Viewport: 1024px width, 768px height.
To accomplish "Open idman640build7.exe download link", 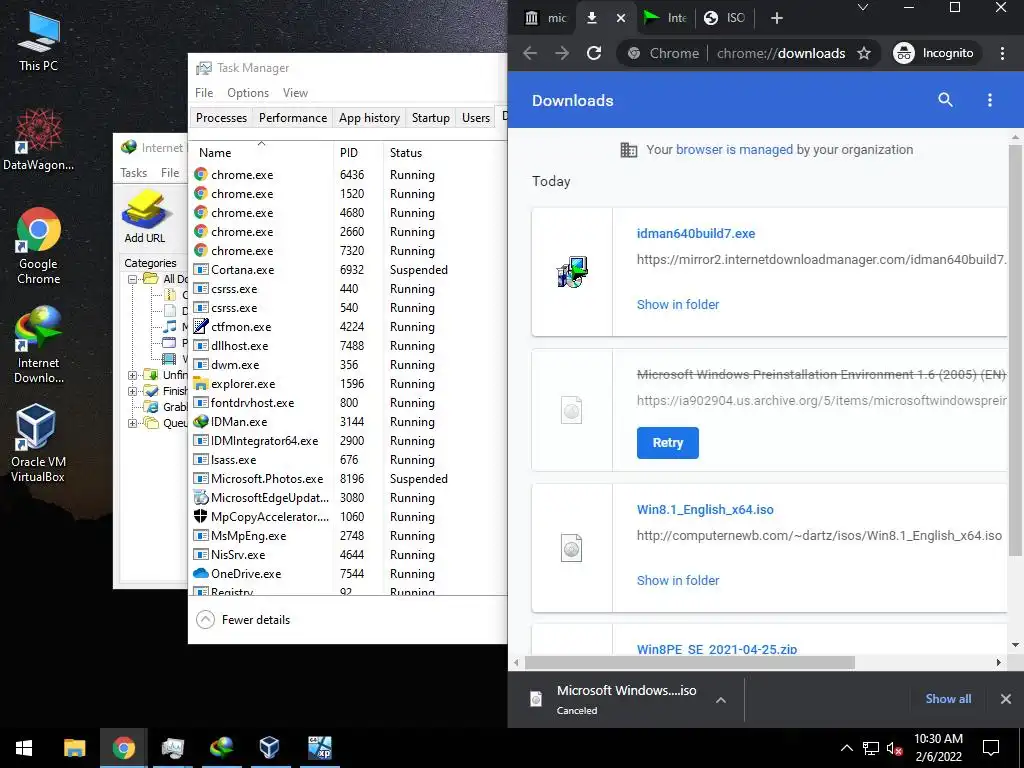I will click(696, 233).
